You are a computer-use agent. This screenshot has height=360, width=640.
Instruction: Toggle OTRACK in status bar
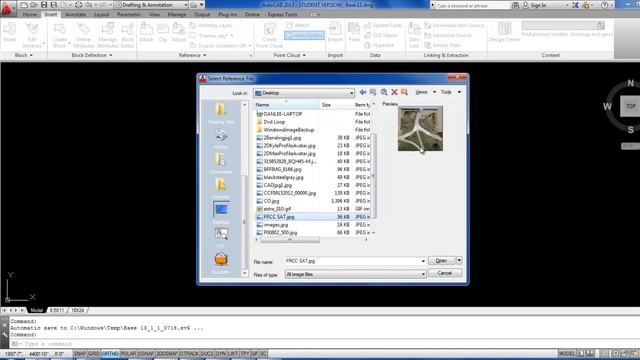(x=189, y=353)
